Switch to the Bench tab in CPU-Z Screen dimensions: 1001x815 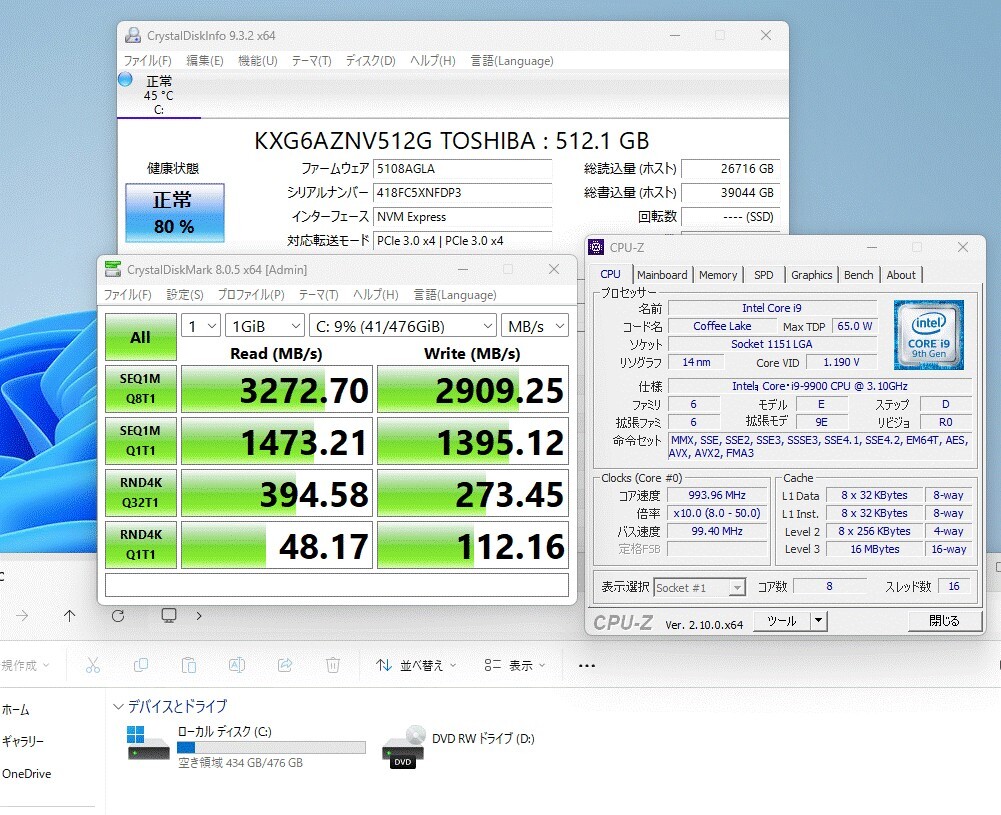pyautogui.click(x=859, y=274)
